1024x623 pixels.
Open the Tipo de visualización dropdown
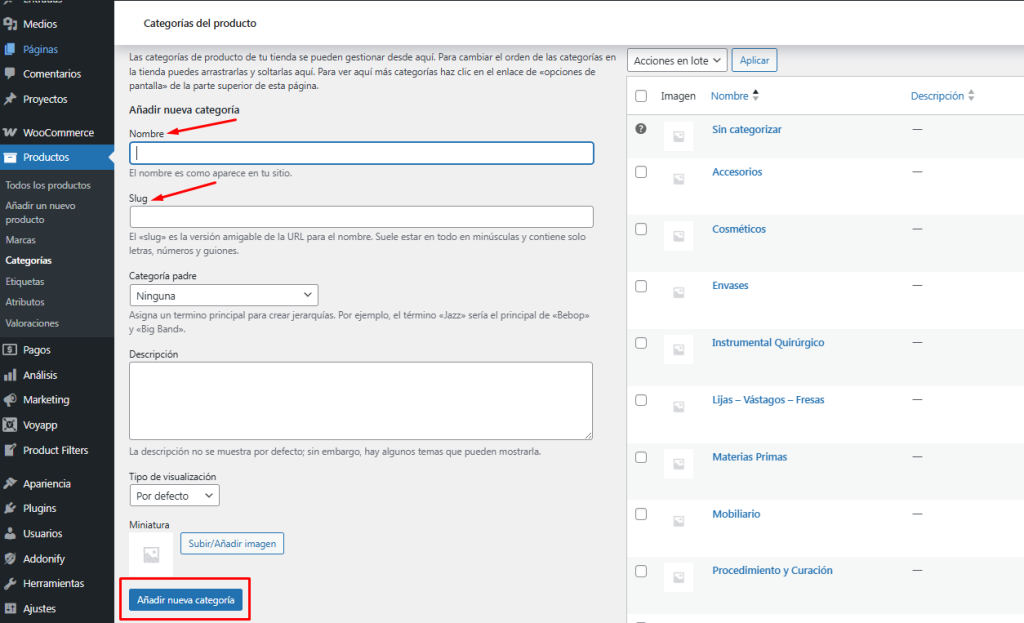(x=175, y=495)
